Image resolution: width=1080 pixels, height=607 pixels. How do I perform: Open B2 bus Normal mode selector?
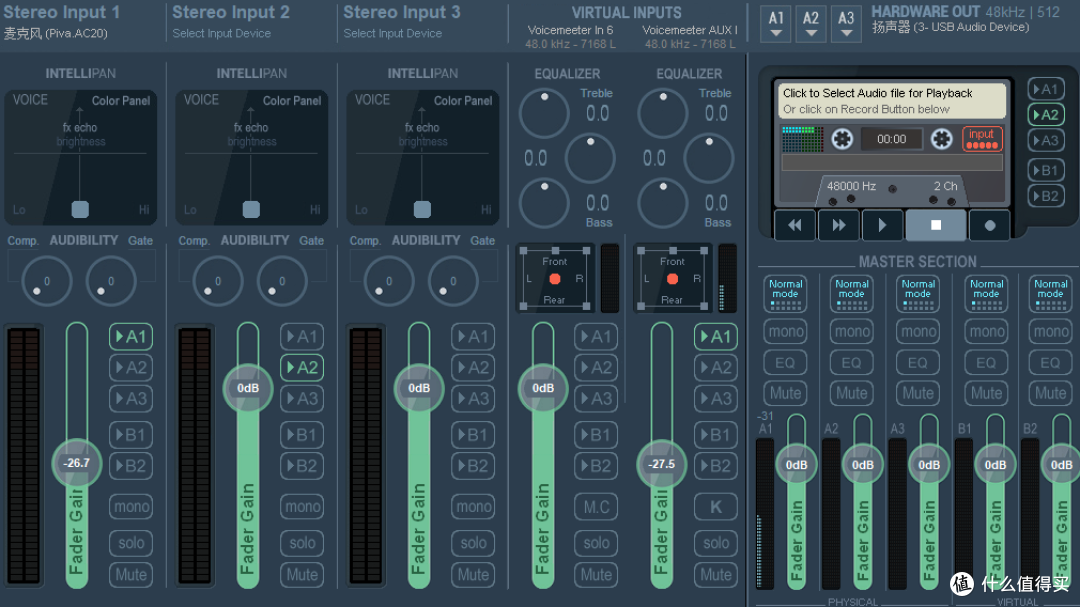[1050, 294]
